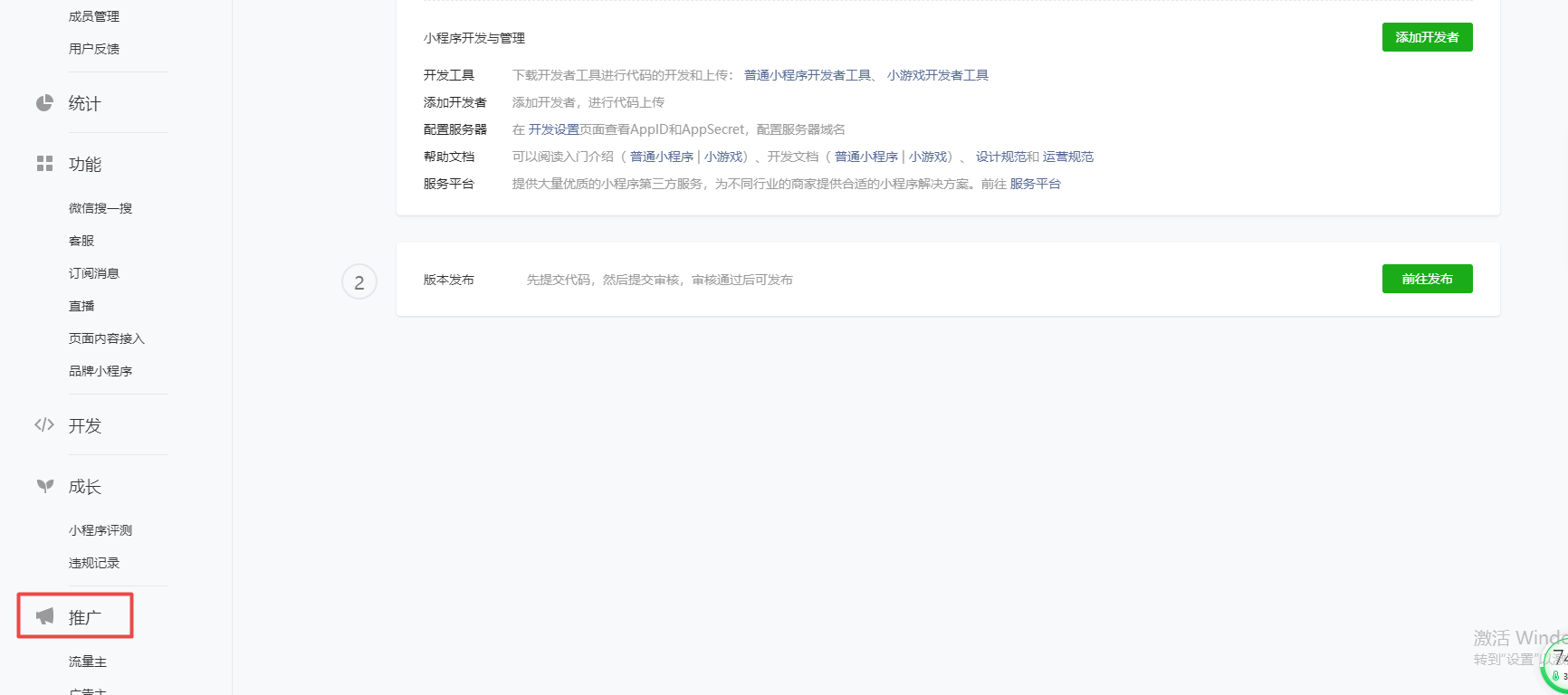Screen dimensions: 1568x695
Task: Click the 开发工具 row label
Action: [x=449, y=75]
